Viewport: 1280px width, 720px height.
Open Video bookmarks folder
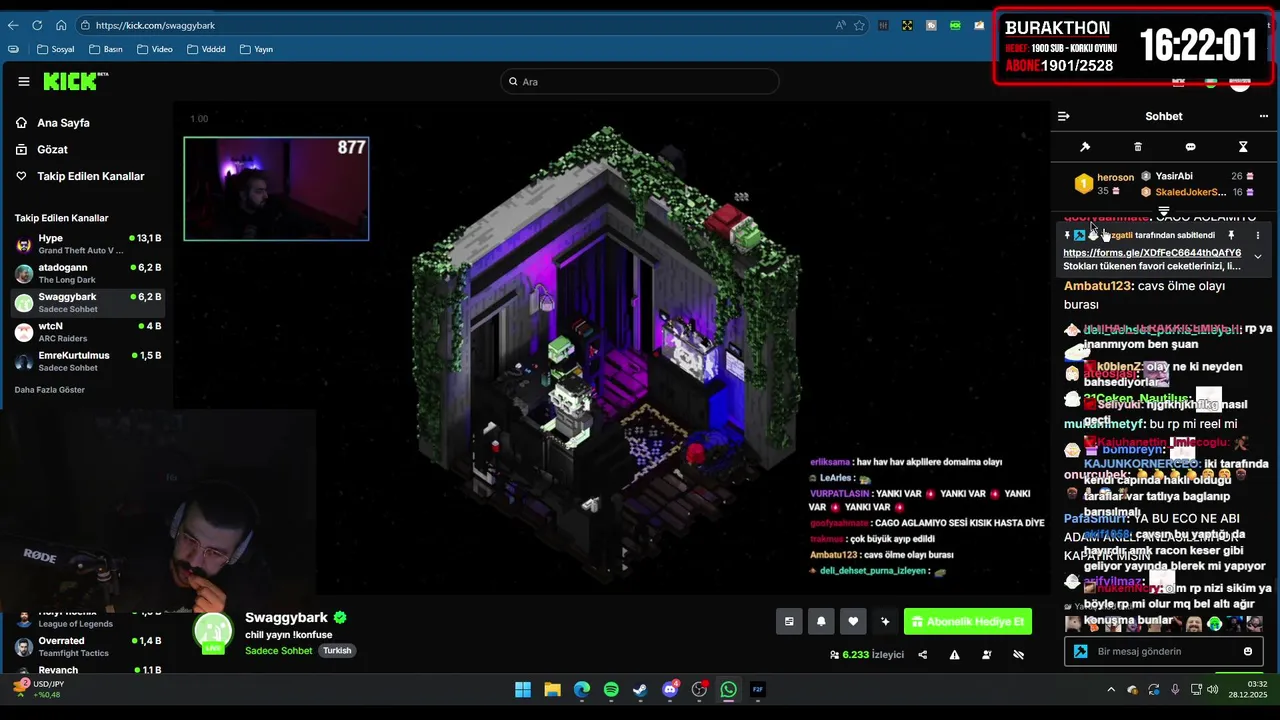(x=155, y=49)
